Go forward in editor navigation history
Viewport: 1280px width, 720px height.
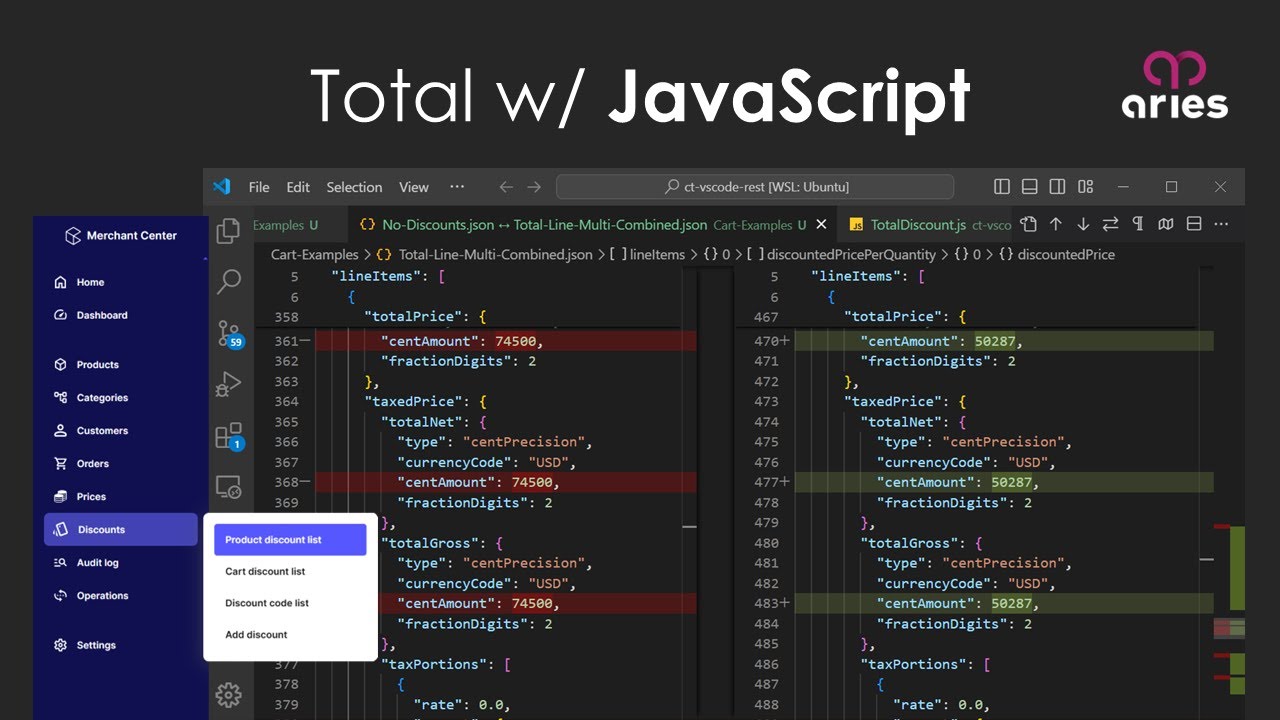click(534, 187)
